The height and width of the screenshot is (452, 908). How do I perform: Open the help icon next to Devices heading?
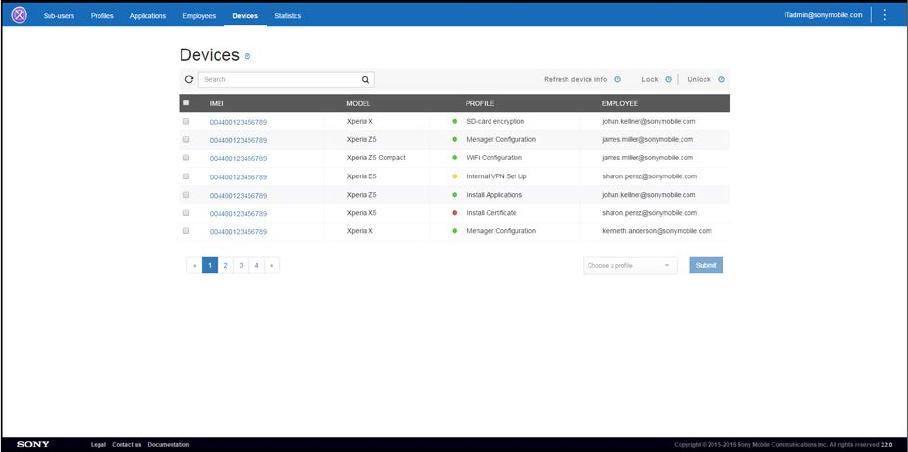247,56
